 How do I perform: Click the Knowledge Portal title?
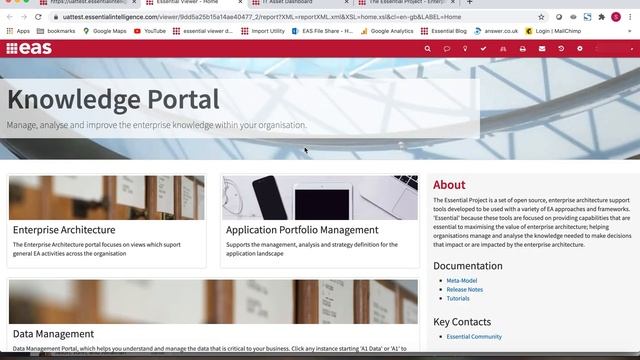coord(113,100)
